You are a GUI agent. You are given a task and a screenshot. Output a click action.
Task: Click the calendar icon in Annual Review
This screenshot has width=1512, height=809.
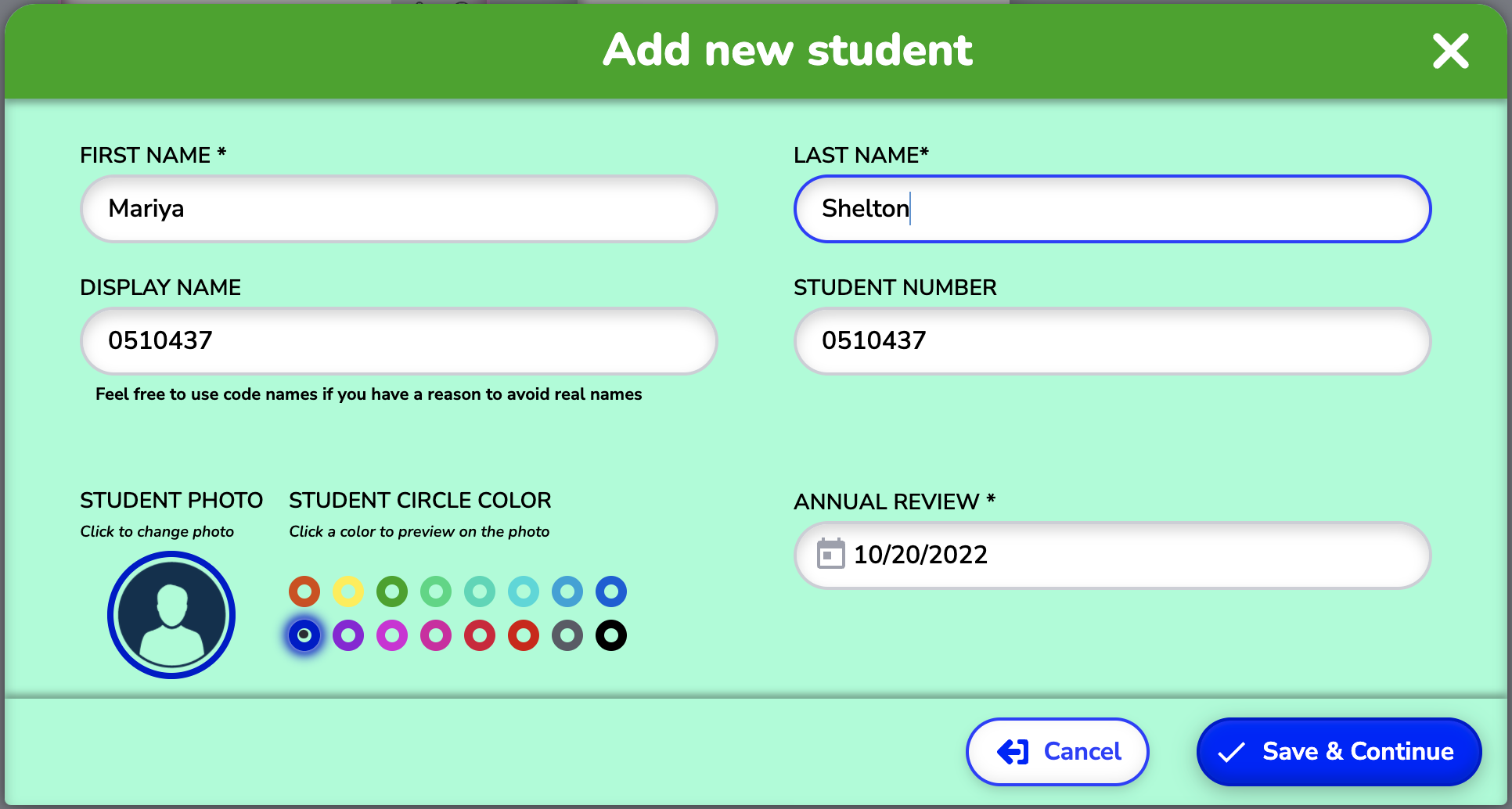pos(830,554)
